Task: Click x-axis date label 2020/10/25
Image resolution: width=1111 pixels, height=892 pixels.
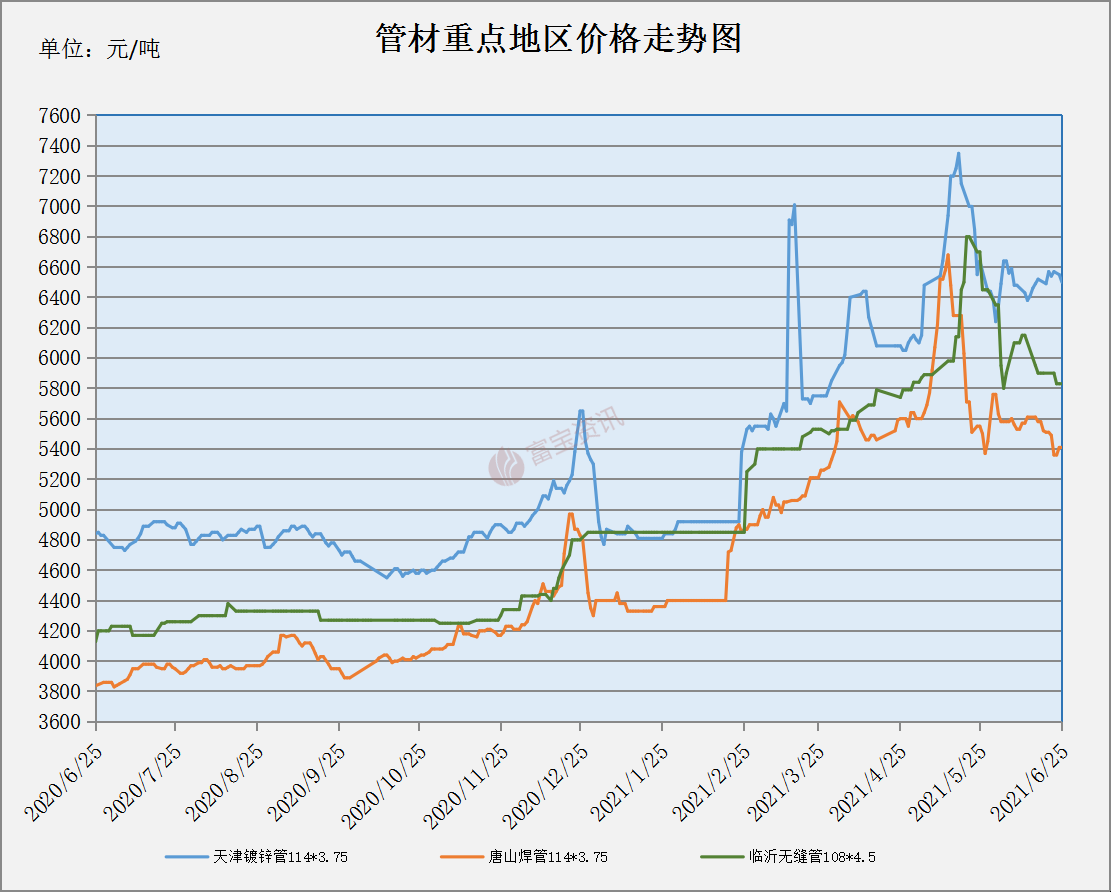Action: (x=383, y=786)
